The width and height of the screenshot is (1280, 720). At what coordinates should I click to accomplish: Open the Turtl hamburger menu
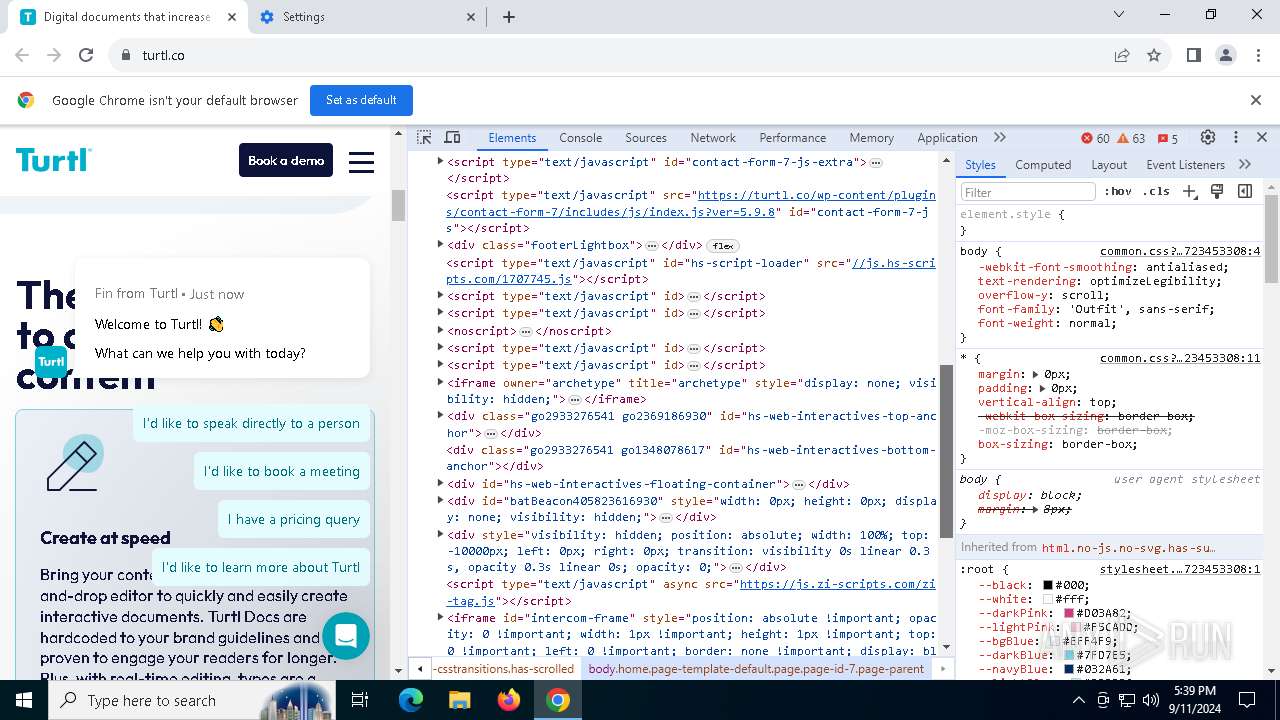click(361, 161)
